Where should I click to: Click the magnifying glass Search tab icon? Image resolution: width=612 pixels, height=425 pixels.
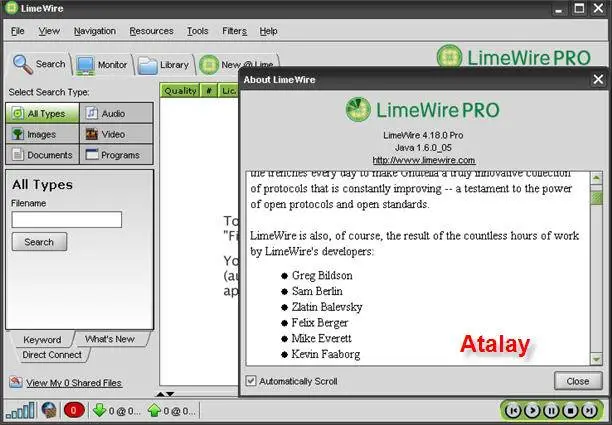[x=23, y=64]
